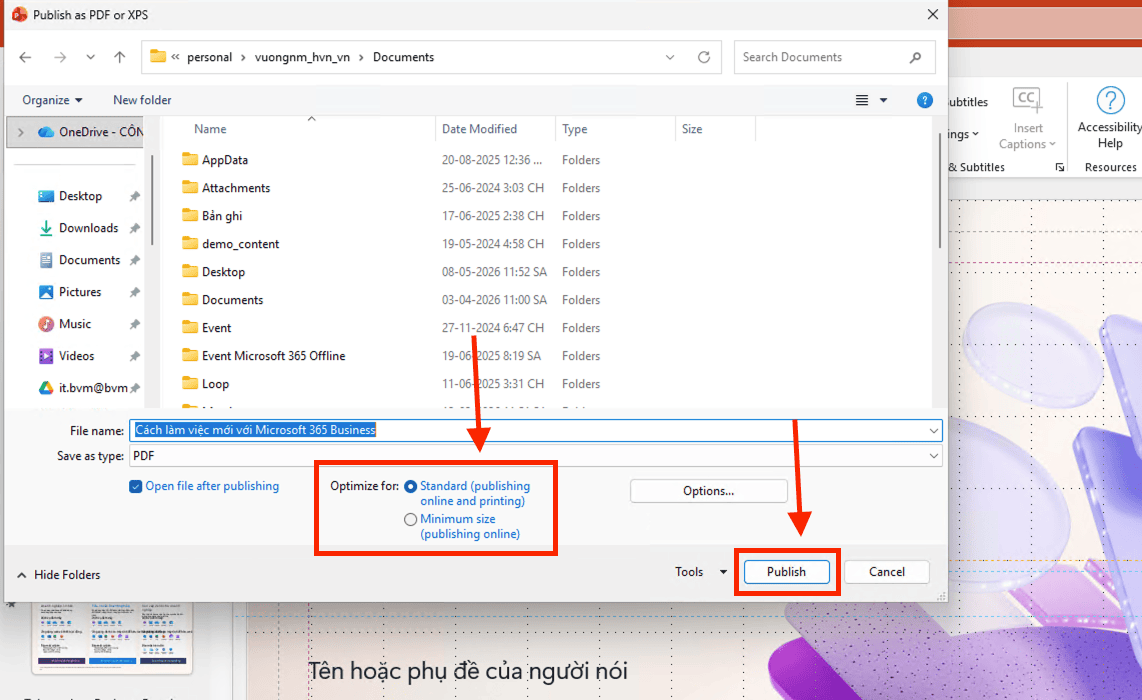1142x700 pixels.
Task: Unpin Desktop from quick access pin icon
Action: 134,196
